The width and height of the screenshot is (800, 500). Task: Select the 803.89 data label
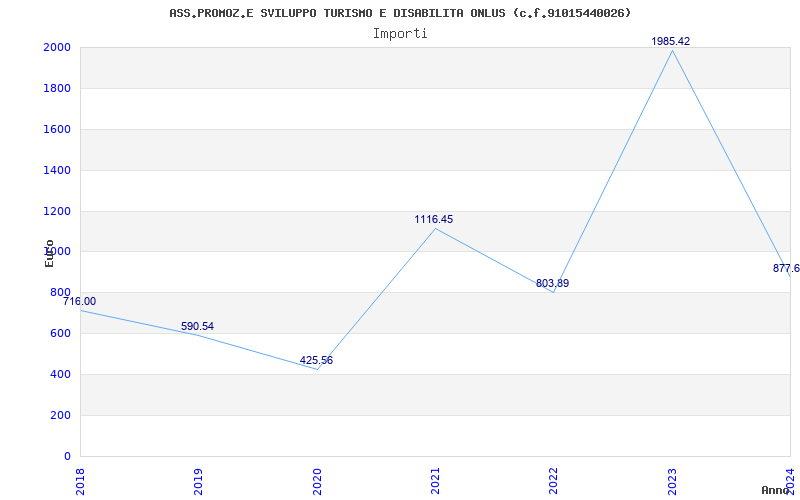click(553, 284)
